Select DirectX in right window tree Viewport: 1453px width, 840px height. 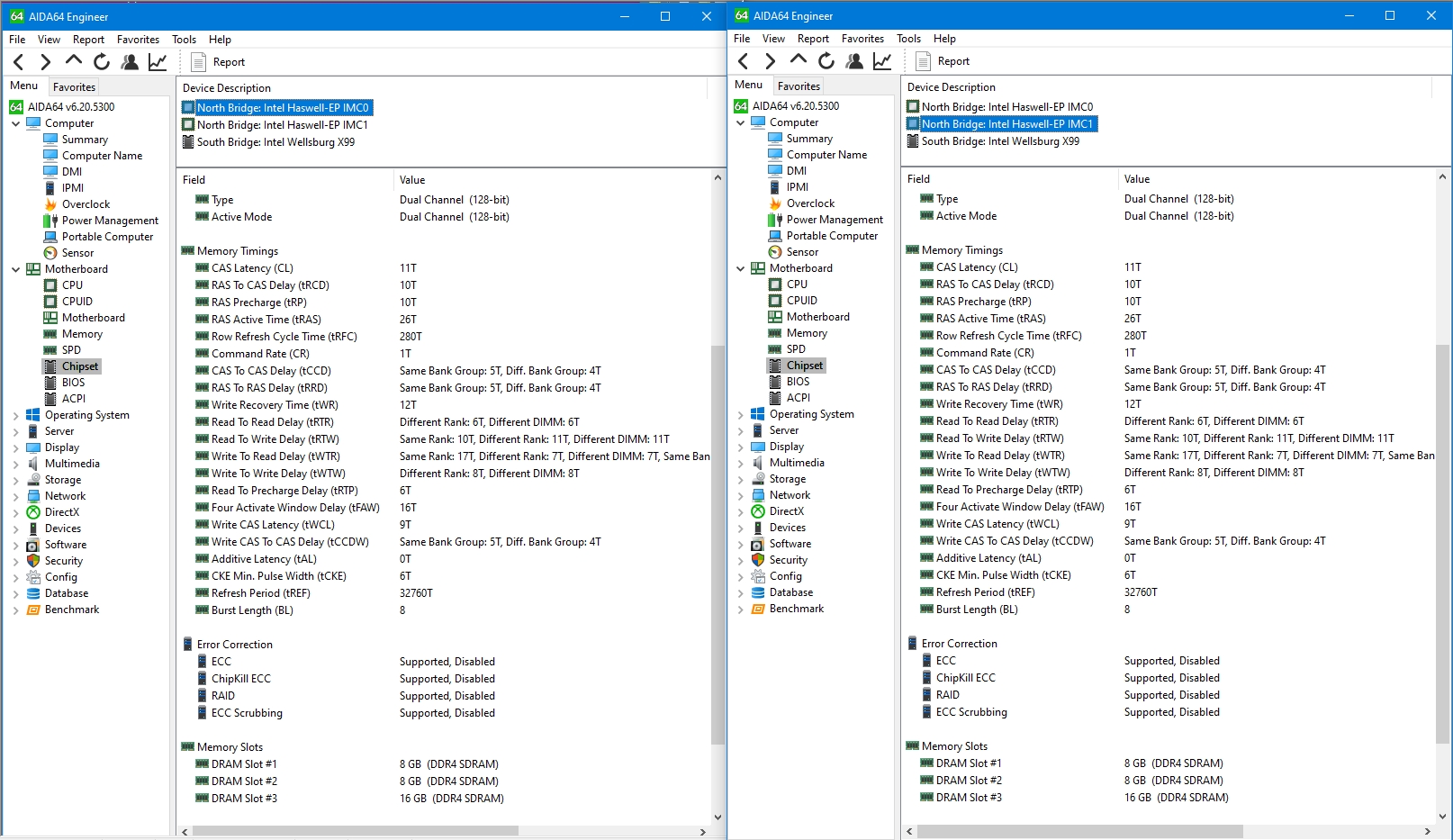[x=786, y=511]
